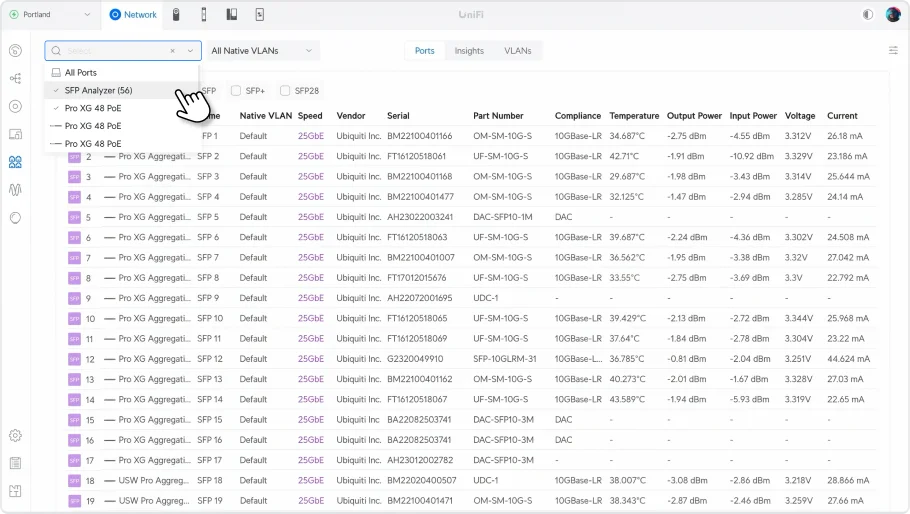Switch to the Network application tab
This screenshot has height=514, width=910.
133,15
